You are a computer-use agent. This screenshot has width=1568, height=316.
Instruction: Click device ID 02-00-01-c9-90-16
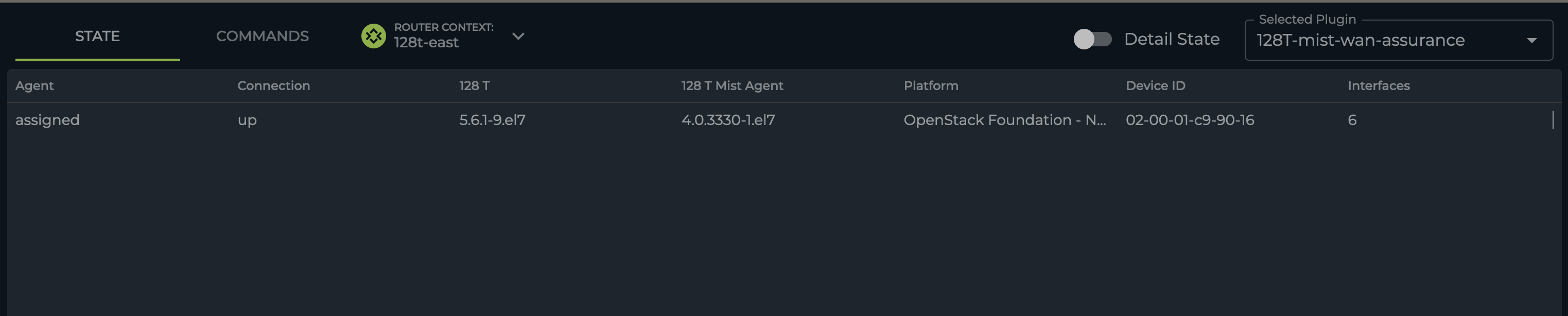[x=1190, y=120]
